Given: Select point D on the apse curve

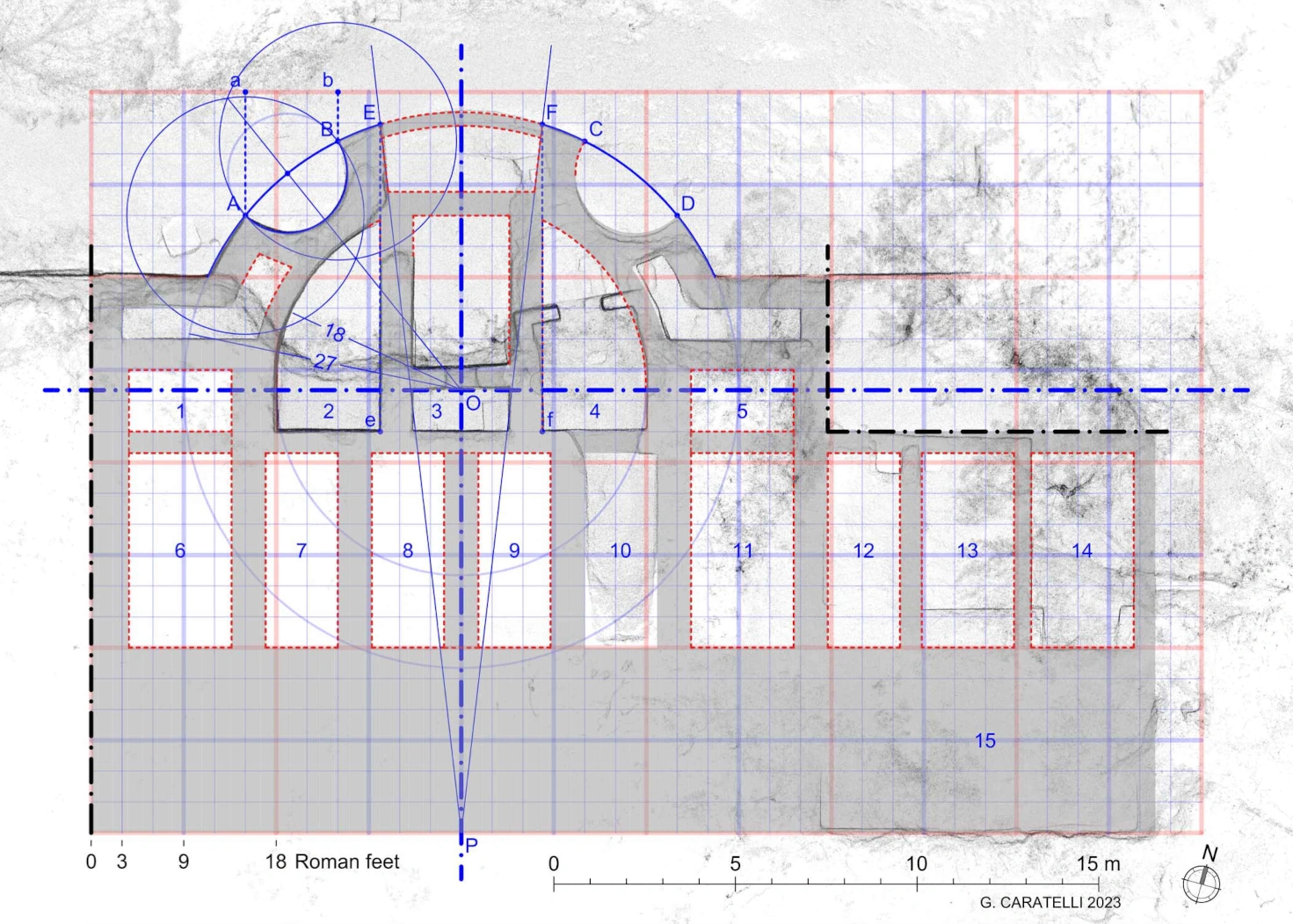Looking at the screenshot, I should click(x=677, y=215).
